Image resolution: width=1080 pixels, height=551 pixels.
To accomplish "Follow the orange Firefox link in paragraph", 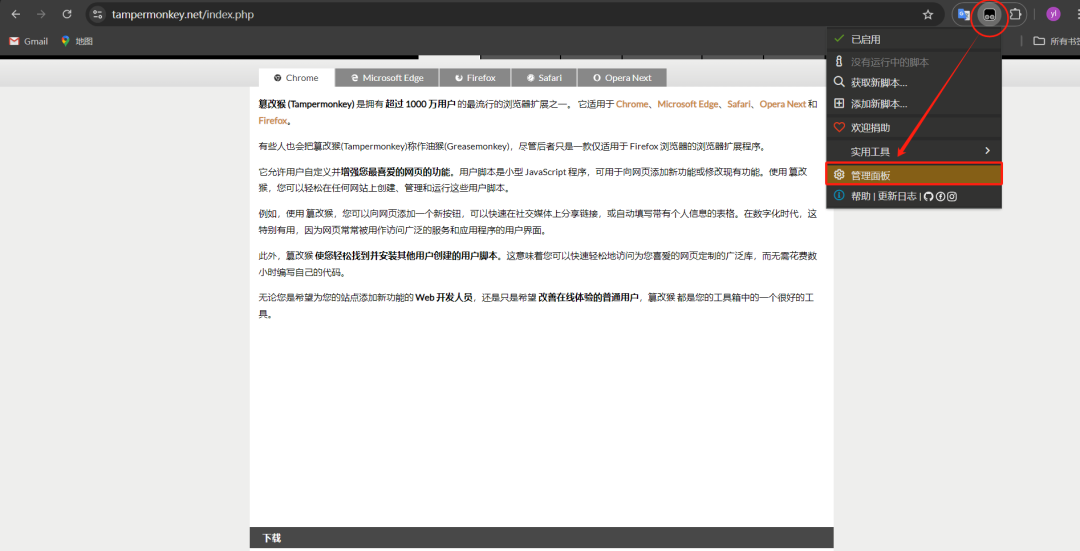I will (x=273, y=121).
